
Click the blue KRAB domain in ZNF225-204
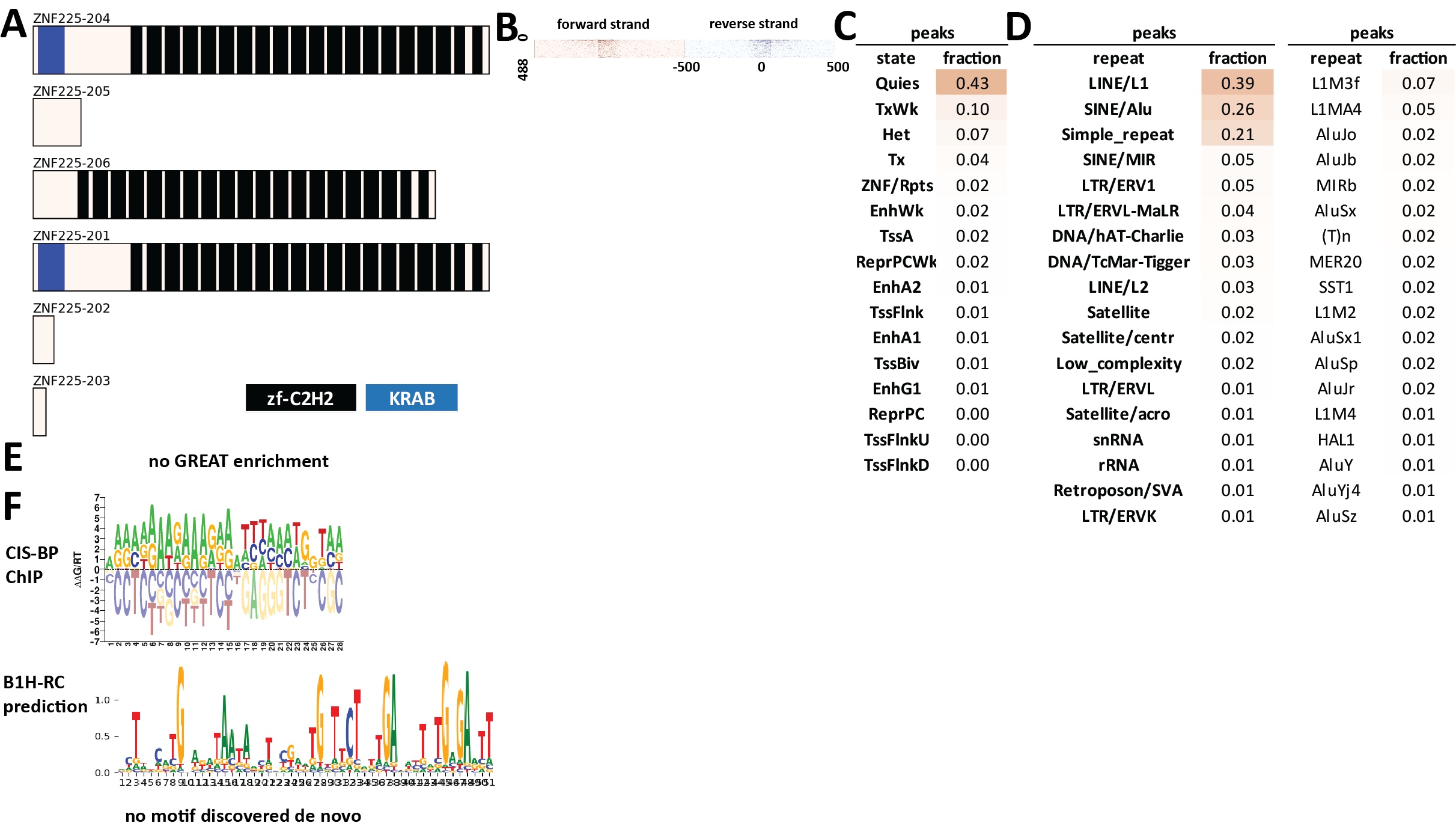click(51, 50)
